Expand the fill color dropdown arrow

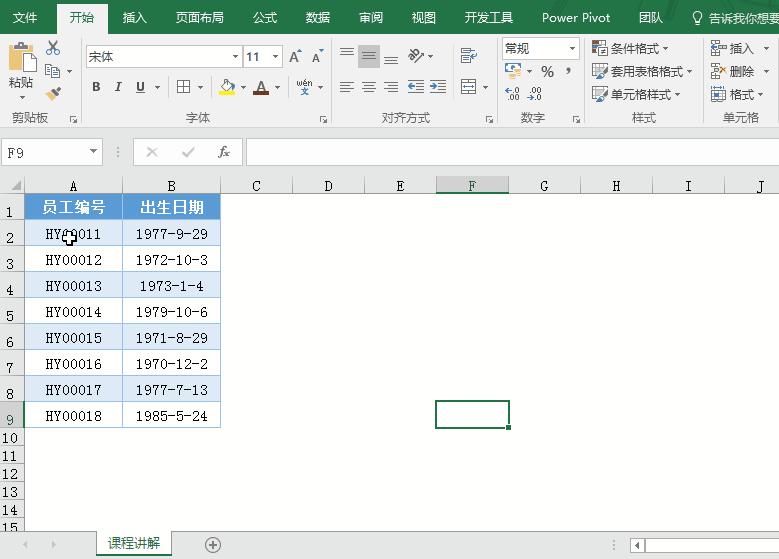pos(243,87)
